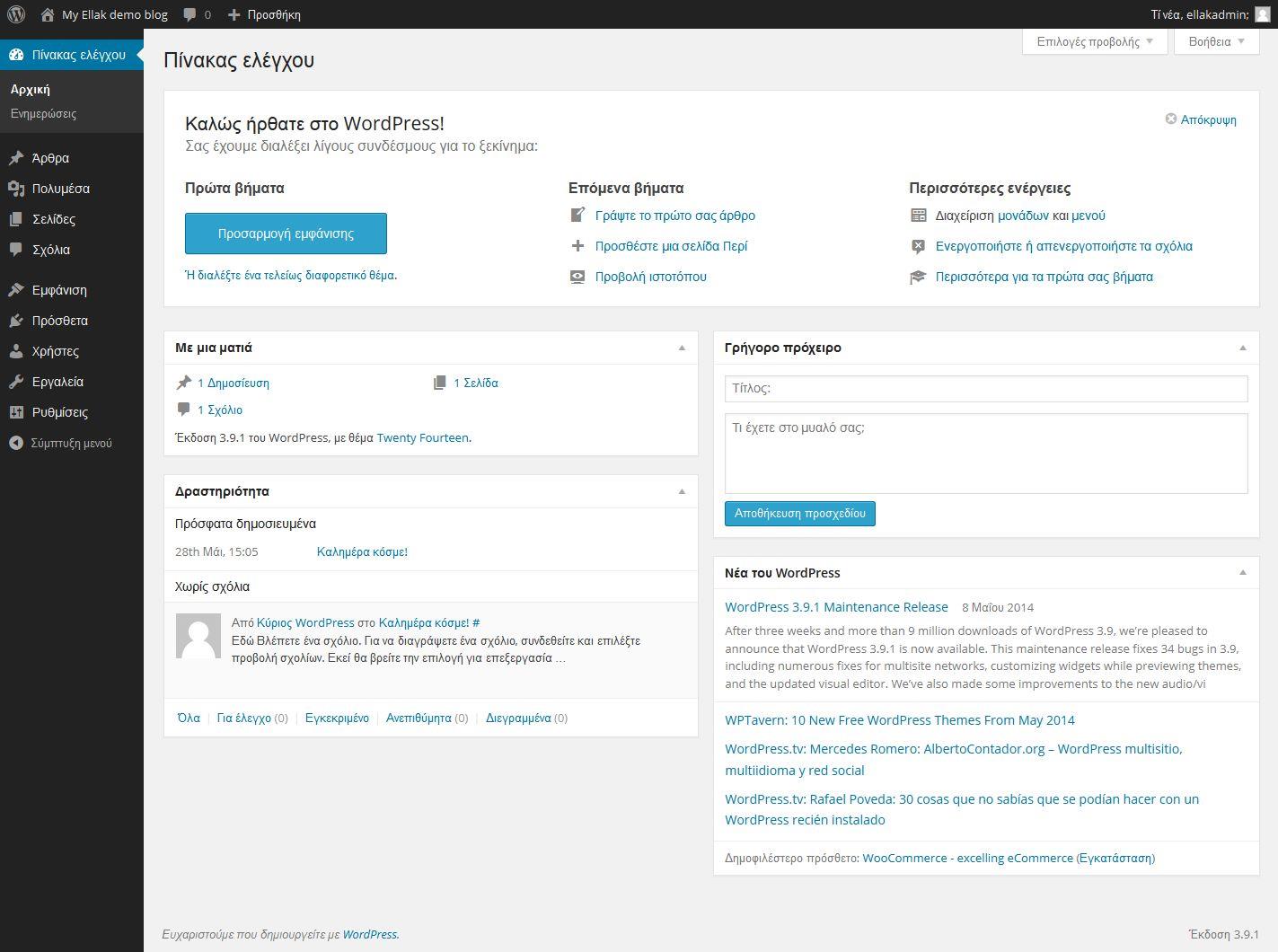Click the media icon for Πολυμέσα

click(x=16, y=189)
